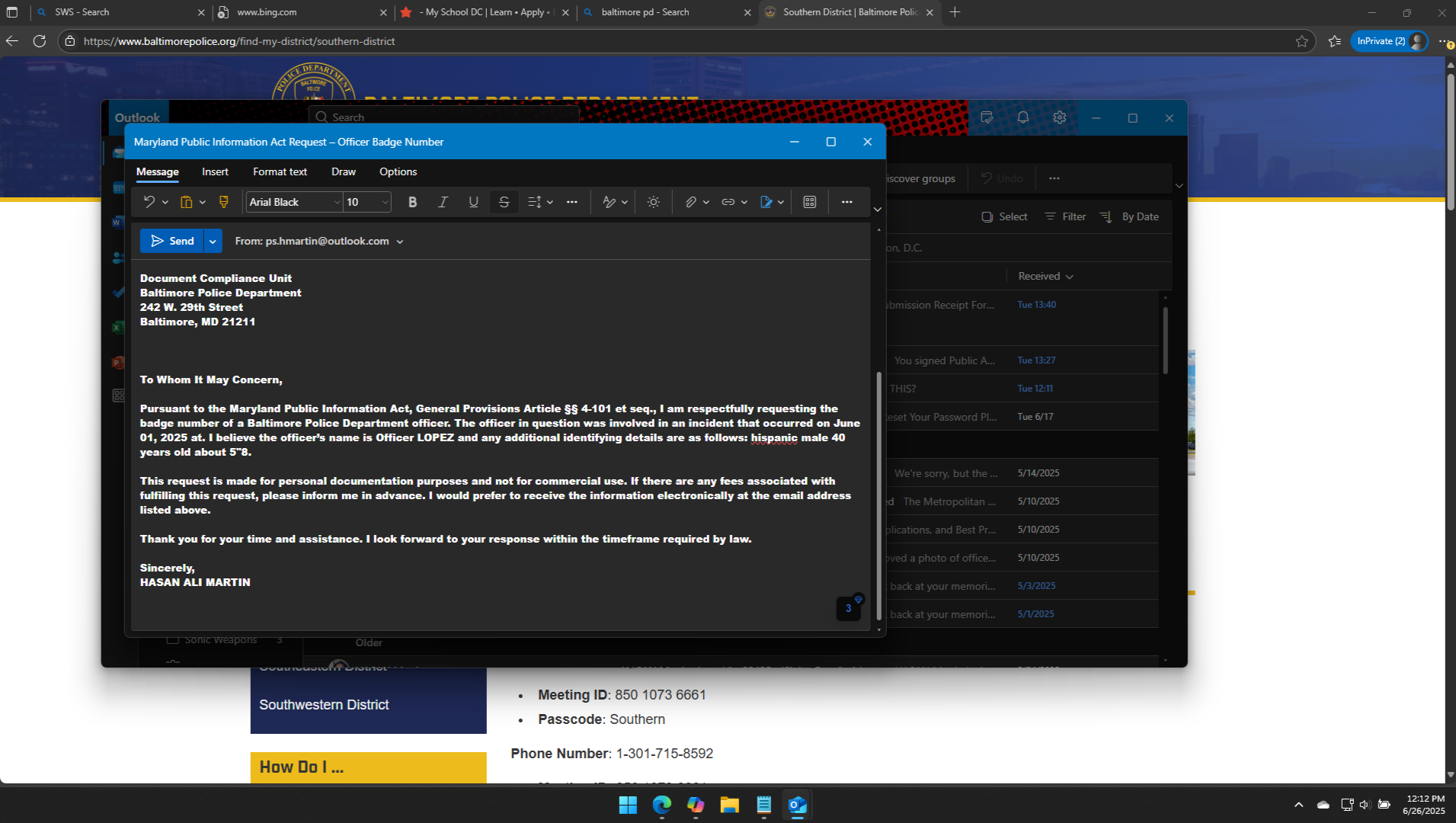Click the Insert link icon

(x=728, y=202)
